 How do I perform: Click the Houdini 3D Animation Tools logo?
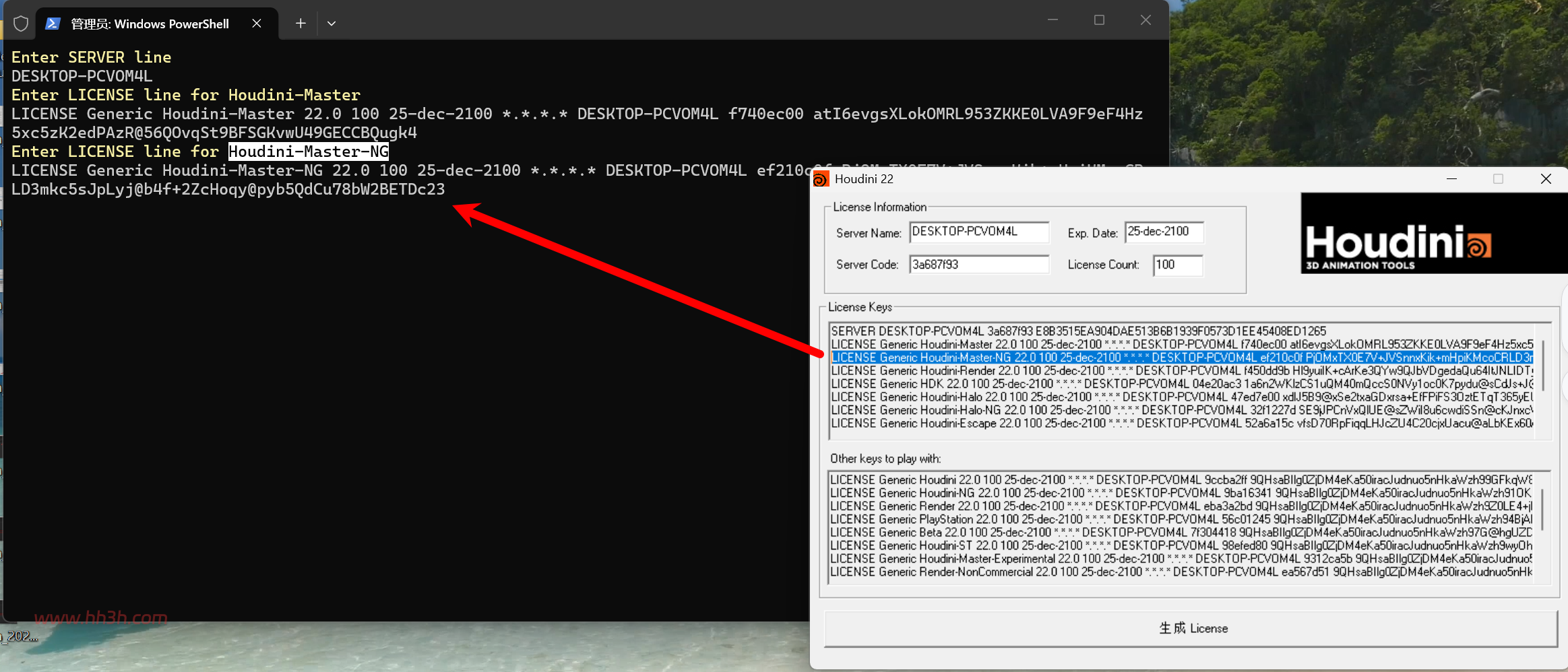tap(1434, 233)
